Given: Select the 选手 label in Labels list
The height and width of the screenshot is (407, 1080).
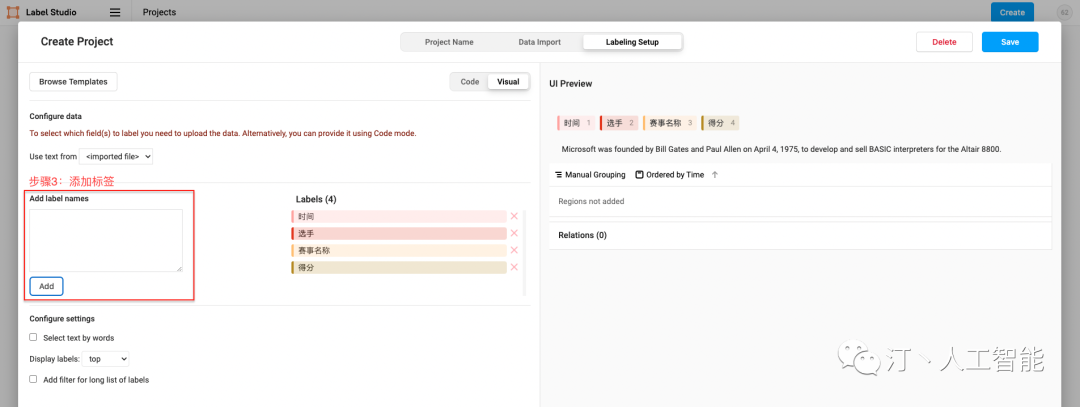Looking at the screenshot, I should click(399, 233).
